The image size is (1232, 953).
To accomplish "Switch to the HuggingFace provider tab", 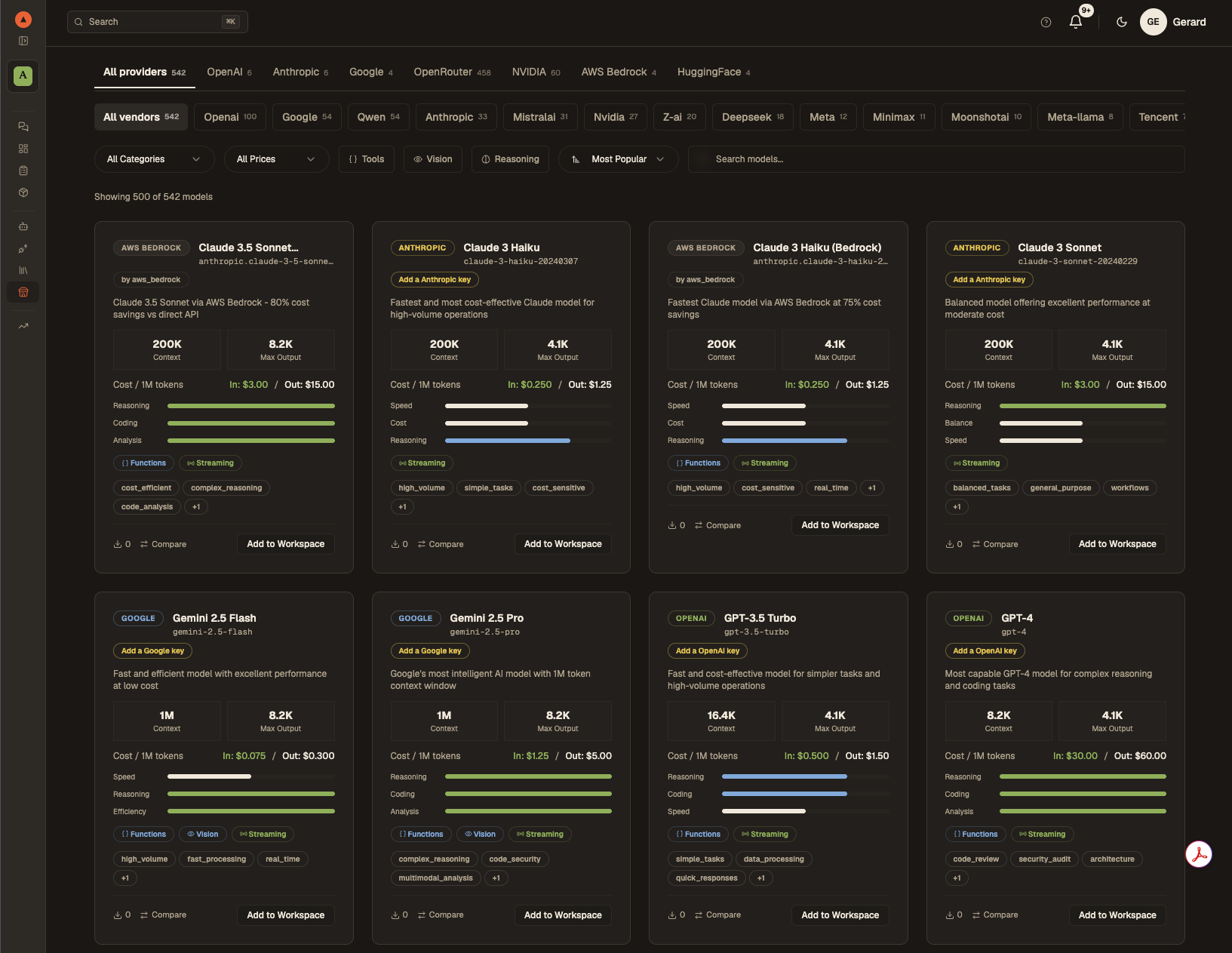I will pyautogui.click(x=714, y=72).
